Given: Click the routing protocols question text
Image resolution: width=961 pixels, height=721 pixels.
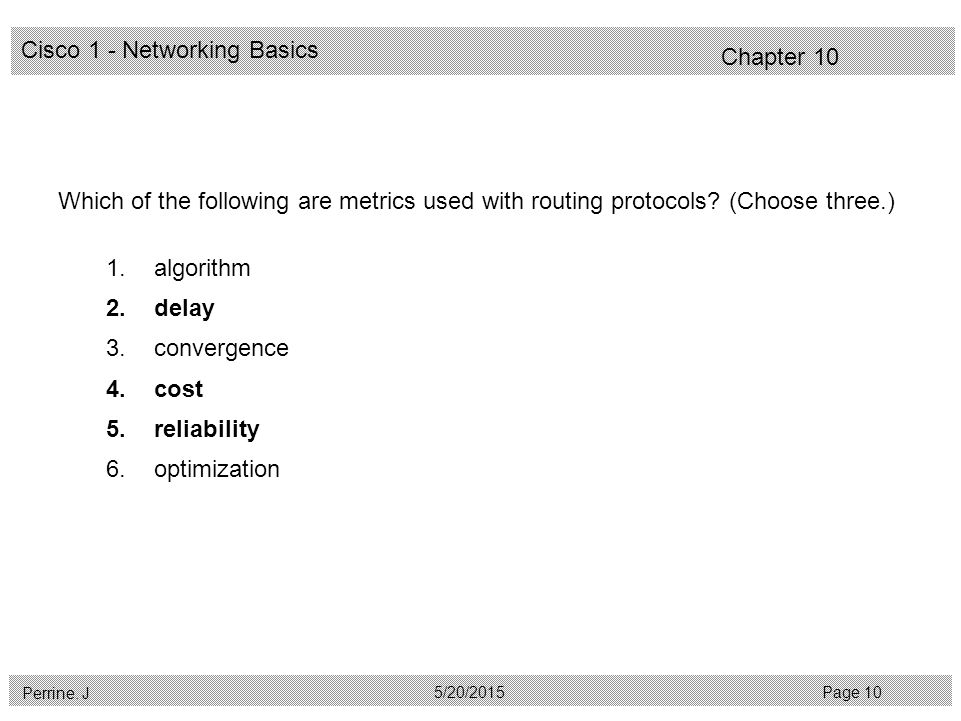Looking at the screenshot, I should (389, 202).
